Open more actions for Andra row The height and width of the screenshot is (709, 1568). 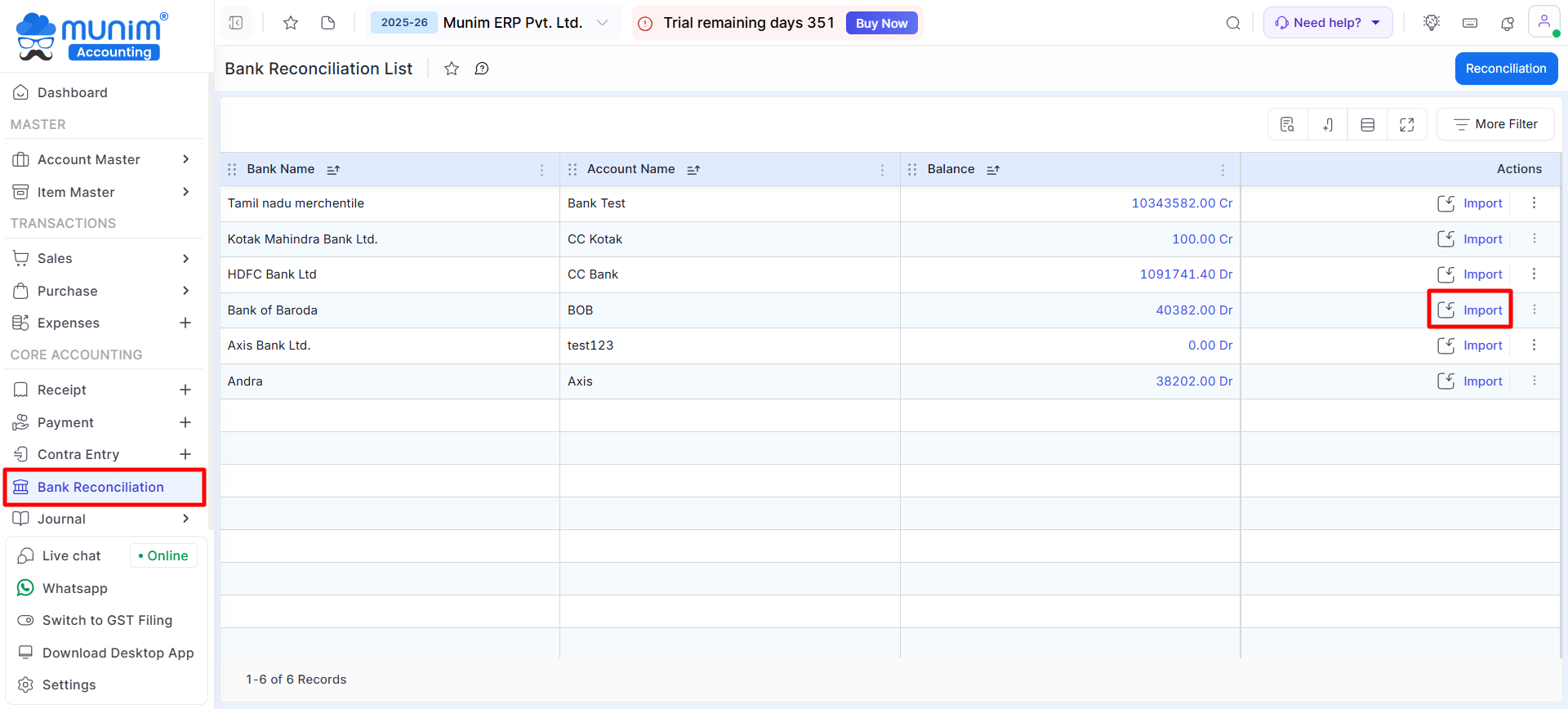pyautogui.click(x=1535, y=381)
